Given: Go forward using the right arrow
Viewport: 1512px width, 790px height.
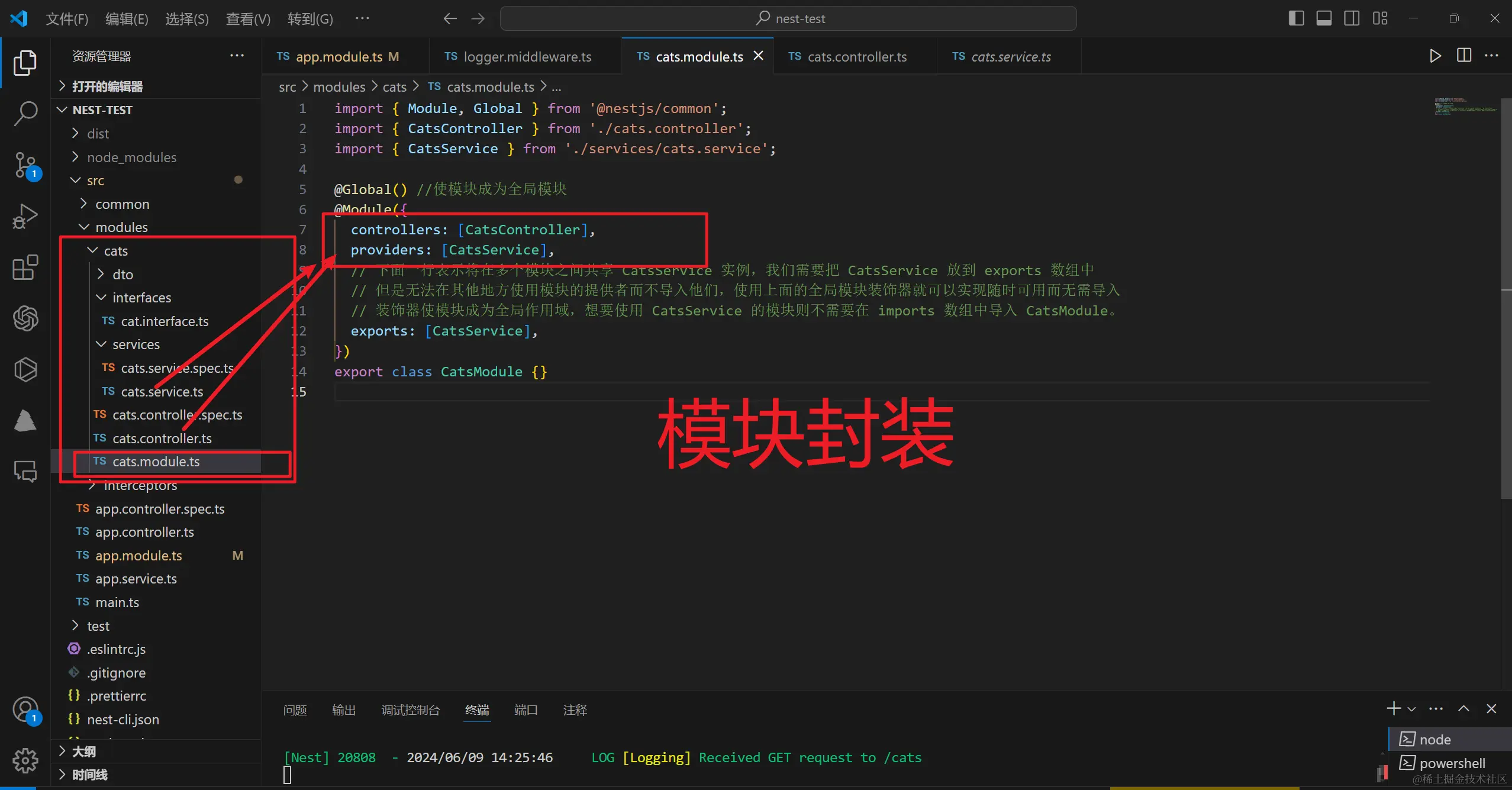Looking at the screenshot, I should coord(478,19).
